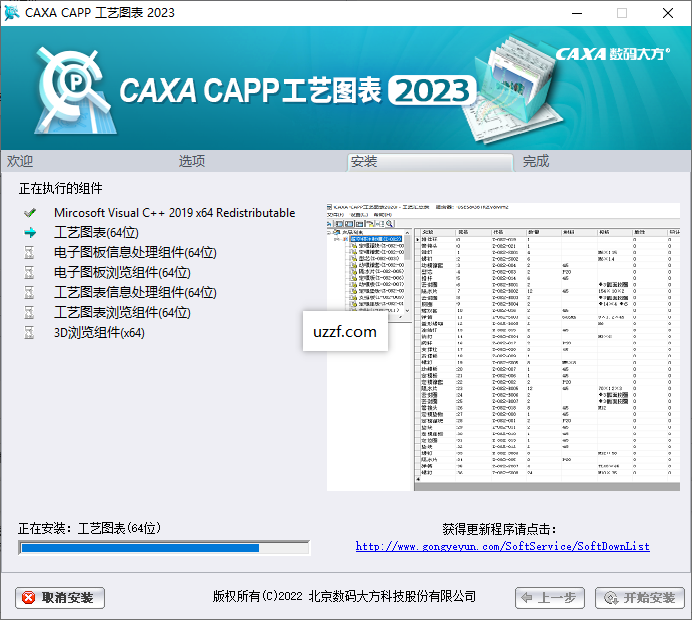
Task: Open the gongyeyun.com SoftDownList update link
Action: [x=503, y=547]
